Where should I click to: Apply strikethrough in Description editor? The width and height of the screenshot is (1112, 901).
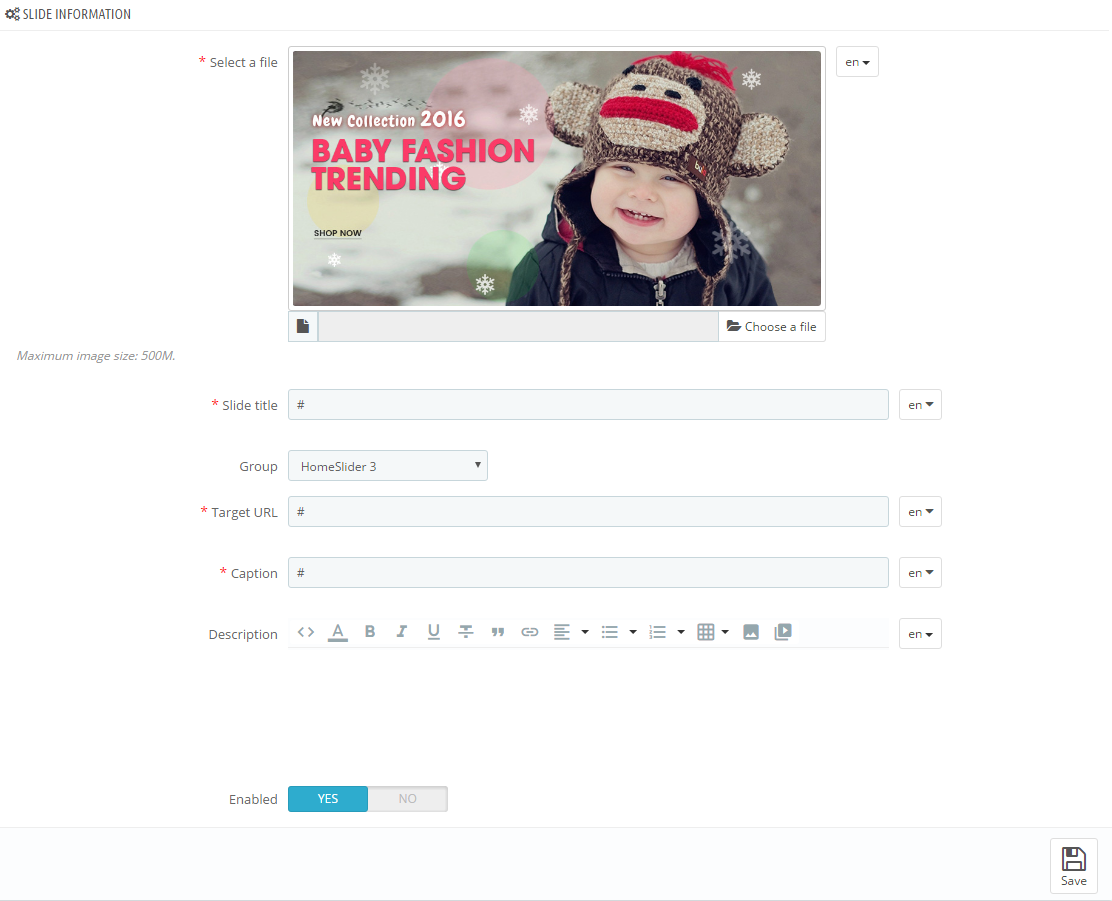pos(465,632)
